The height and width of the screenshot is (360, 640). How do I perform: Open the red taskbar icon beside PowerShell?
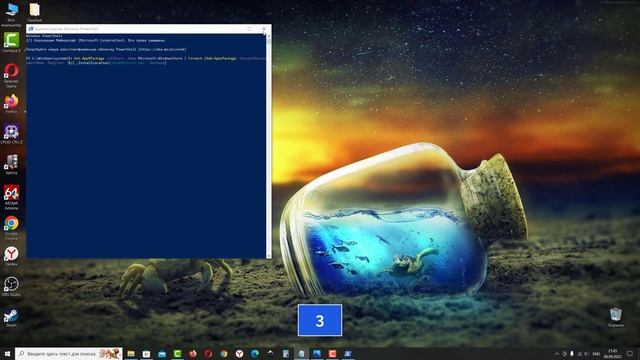pyautogui.click(x=332, y=353)
